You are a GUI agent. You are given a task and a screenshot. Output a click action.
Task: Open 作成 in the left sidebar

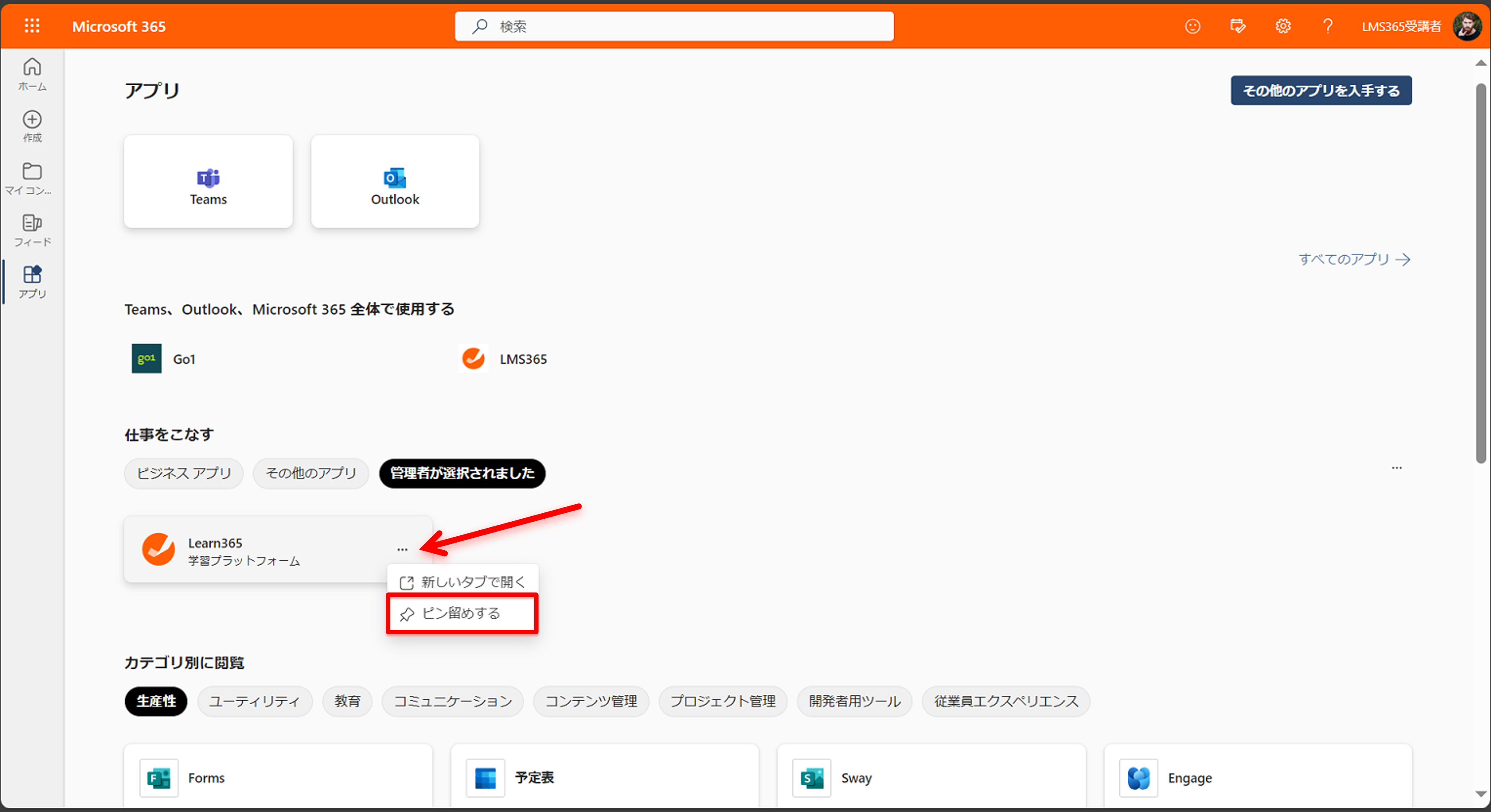pyautogui.click(x=32, y=126)
